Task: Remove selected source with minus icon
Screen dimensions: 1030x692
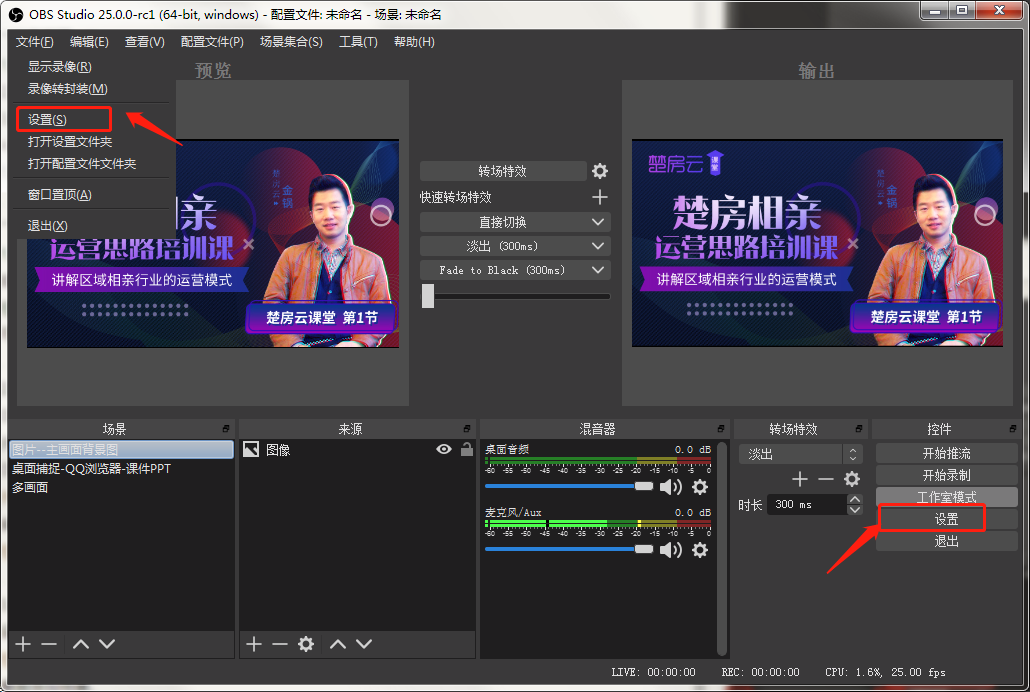Action: (x=280, y=644)
